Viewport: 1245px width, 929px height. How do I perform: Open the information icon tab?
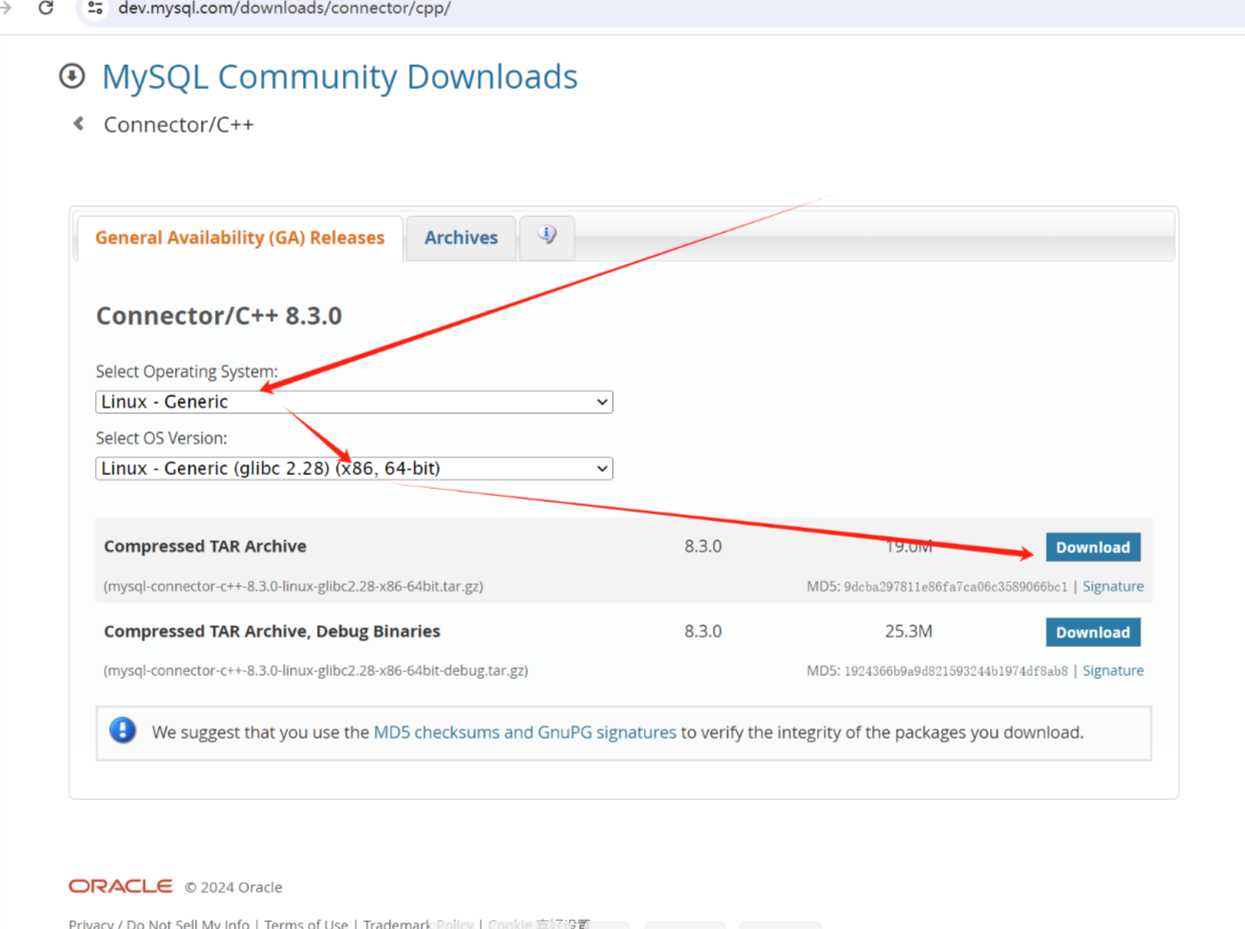547,237
